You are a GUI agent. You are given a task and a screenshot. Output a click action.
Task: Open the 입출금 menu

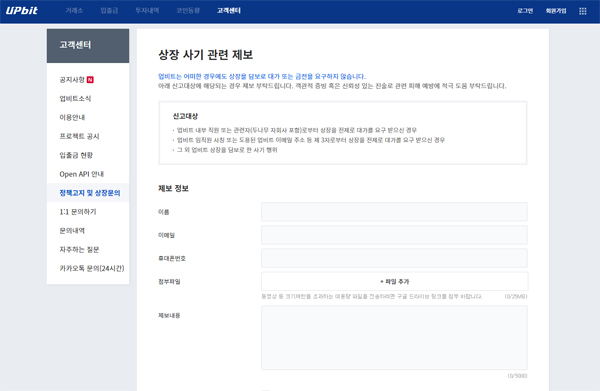click(109, 11)
